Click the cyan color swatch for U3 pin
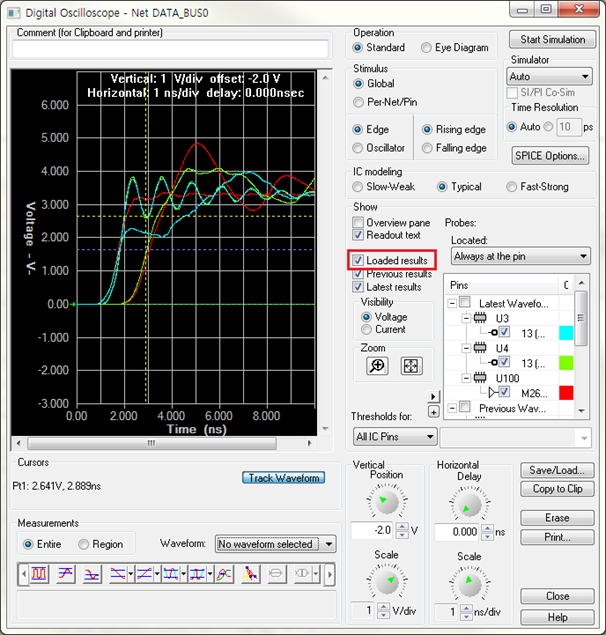The height and width of the screenshot is (635, 606). pyautogui.click(x=566, y=332)
